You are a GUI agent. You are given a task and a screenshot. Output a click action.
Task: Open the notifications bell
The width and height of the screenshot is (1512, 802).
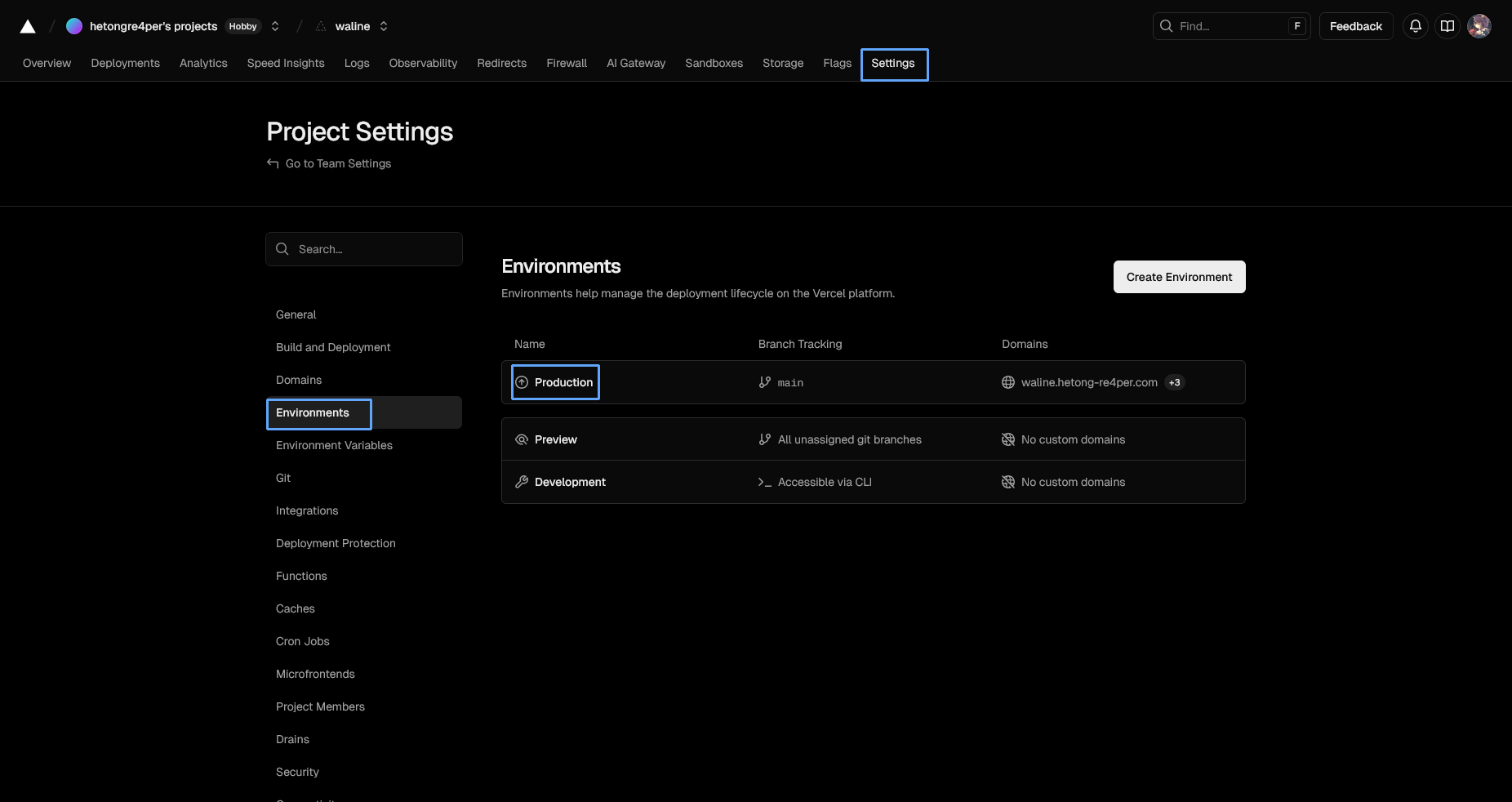click(x=1416, y=26)
